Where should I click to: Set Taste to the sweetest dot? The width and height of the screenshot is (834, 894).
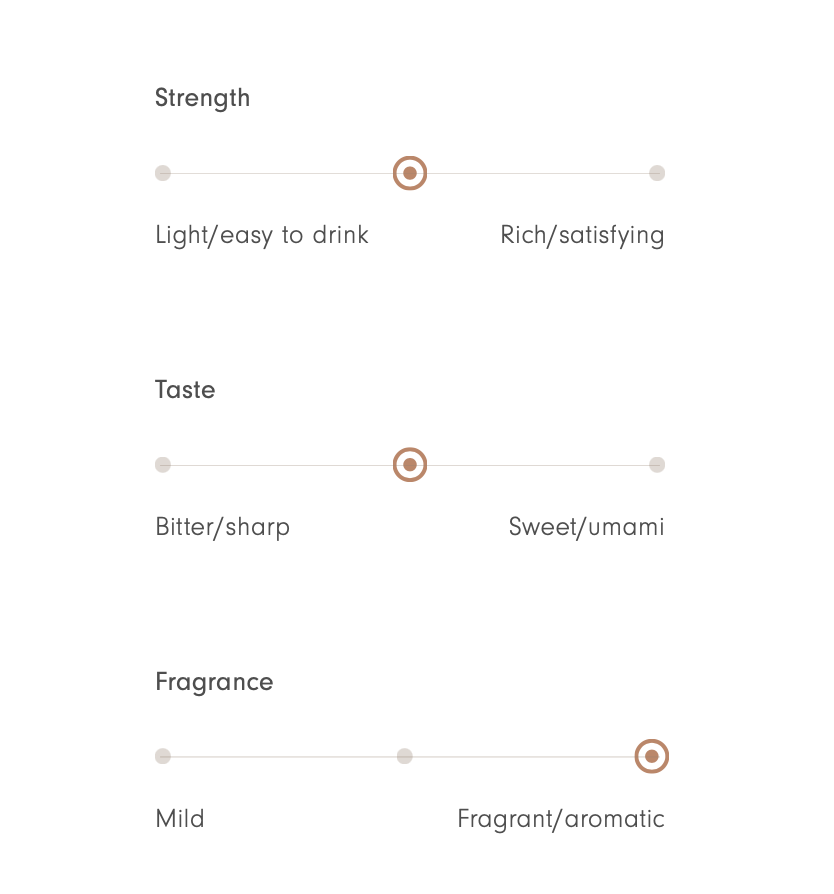(x=657, y=465)
